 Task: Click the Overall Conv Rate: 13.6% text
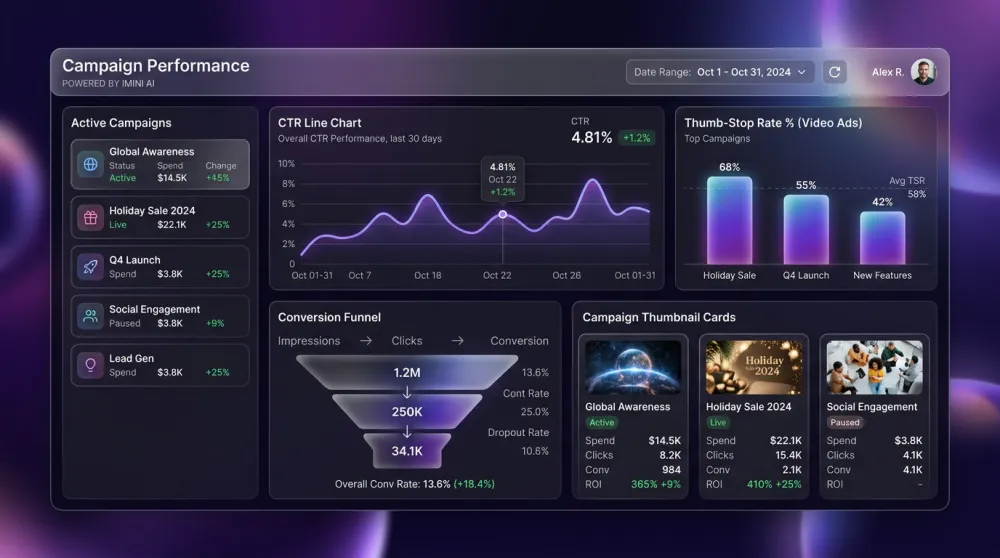(392, 484)
